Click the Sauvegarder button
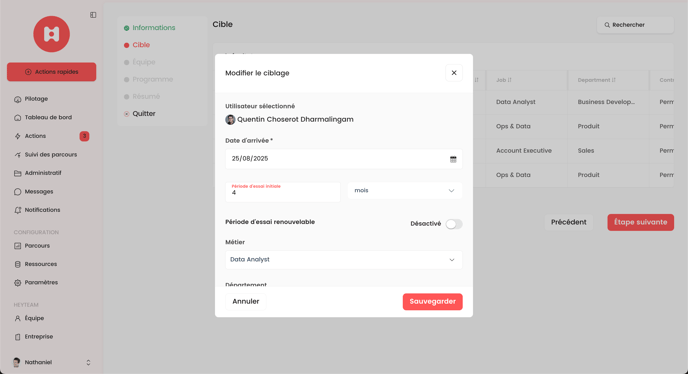The image size is (688, 374). [x=433, y=302]
